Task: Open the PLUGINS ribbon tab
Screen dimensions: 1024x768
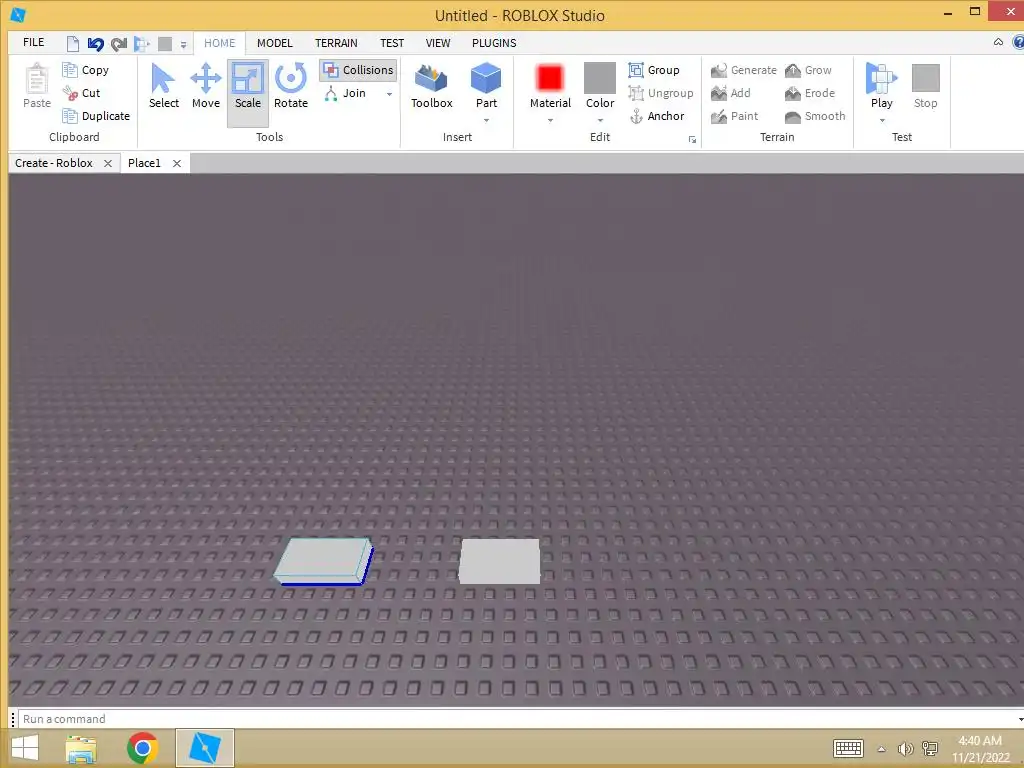Action: 494,43
